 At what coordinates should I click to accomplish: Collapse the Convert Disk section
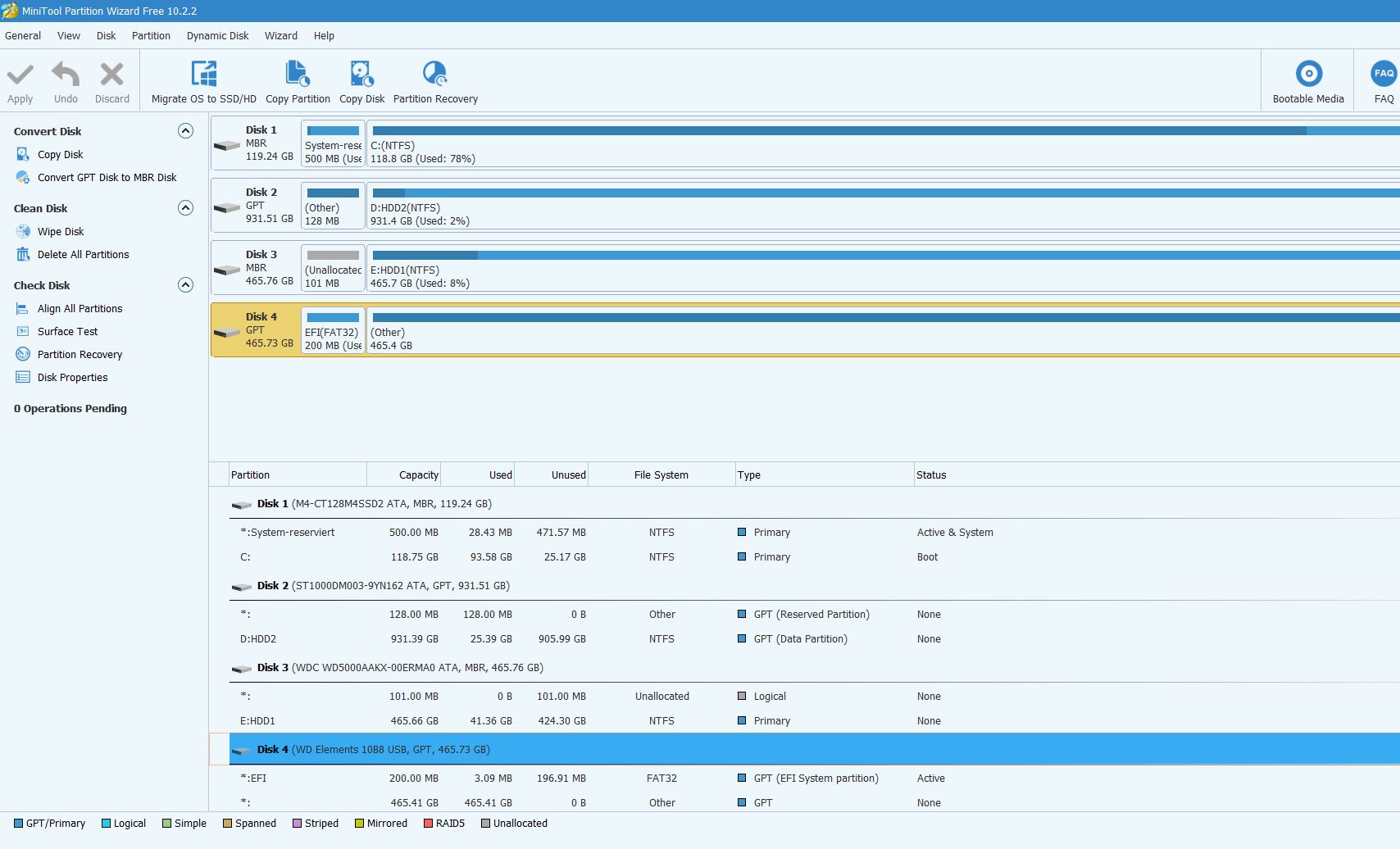point(185,131)
